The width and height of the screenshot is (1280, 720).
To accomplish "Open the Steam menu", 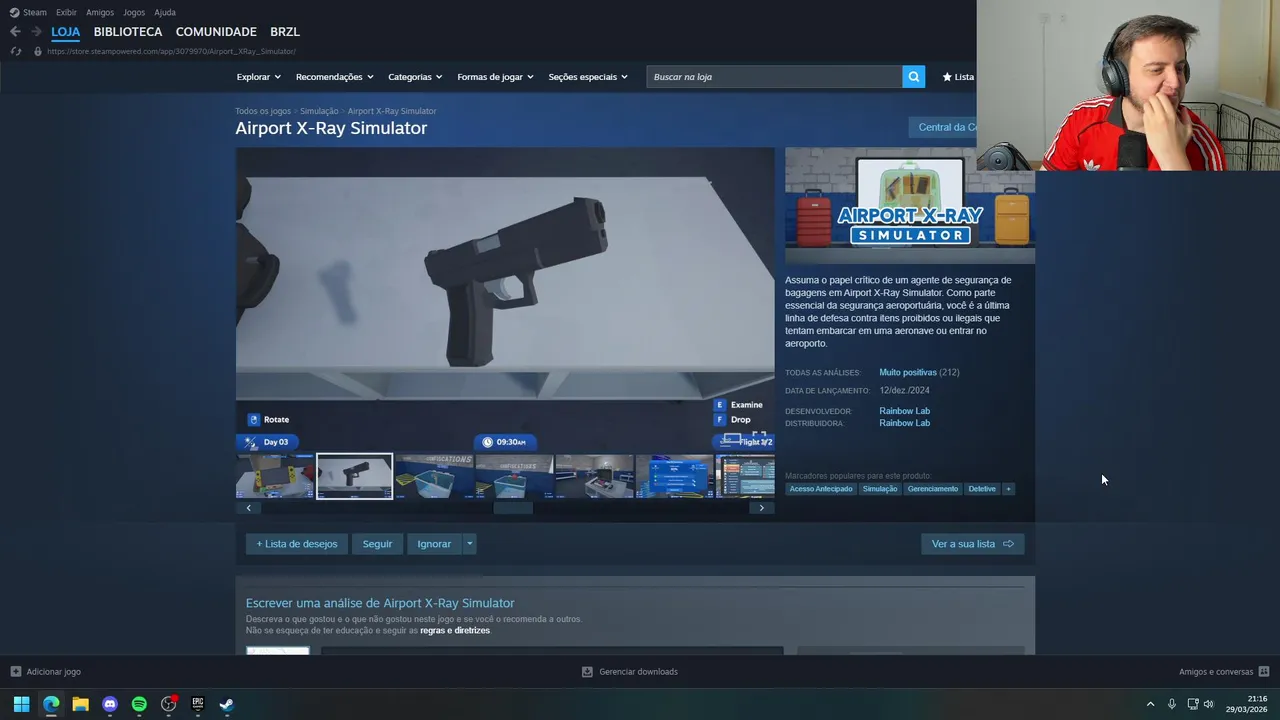I will [x=35, y=12].
